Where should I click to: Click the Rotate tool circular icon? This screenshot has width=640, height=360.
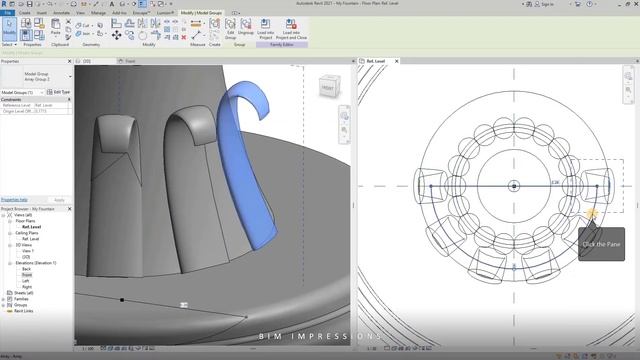click(x=142, y=36)
